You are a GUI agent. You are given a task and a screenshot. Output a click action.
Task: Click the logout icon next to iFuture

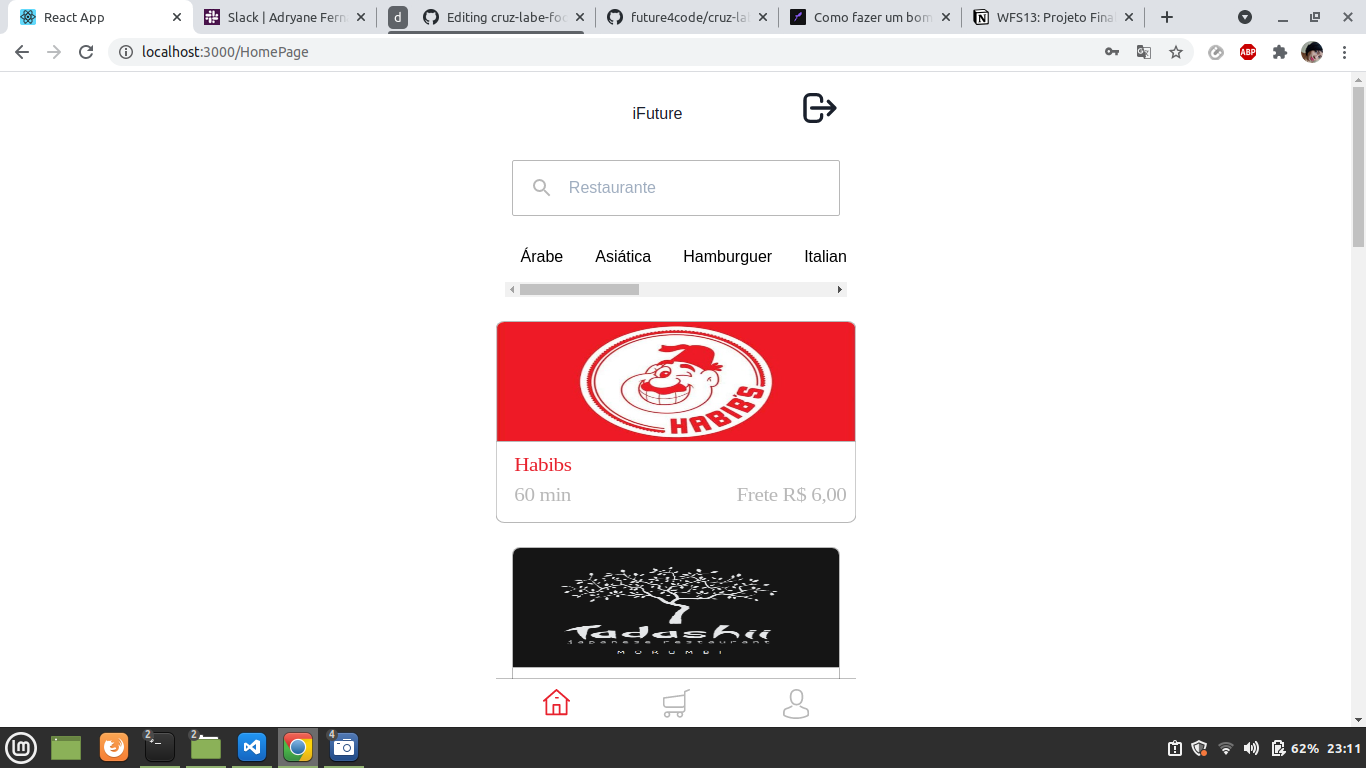point(817,108)
